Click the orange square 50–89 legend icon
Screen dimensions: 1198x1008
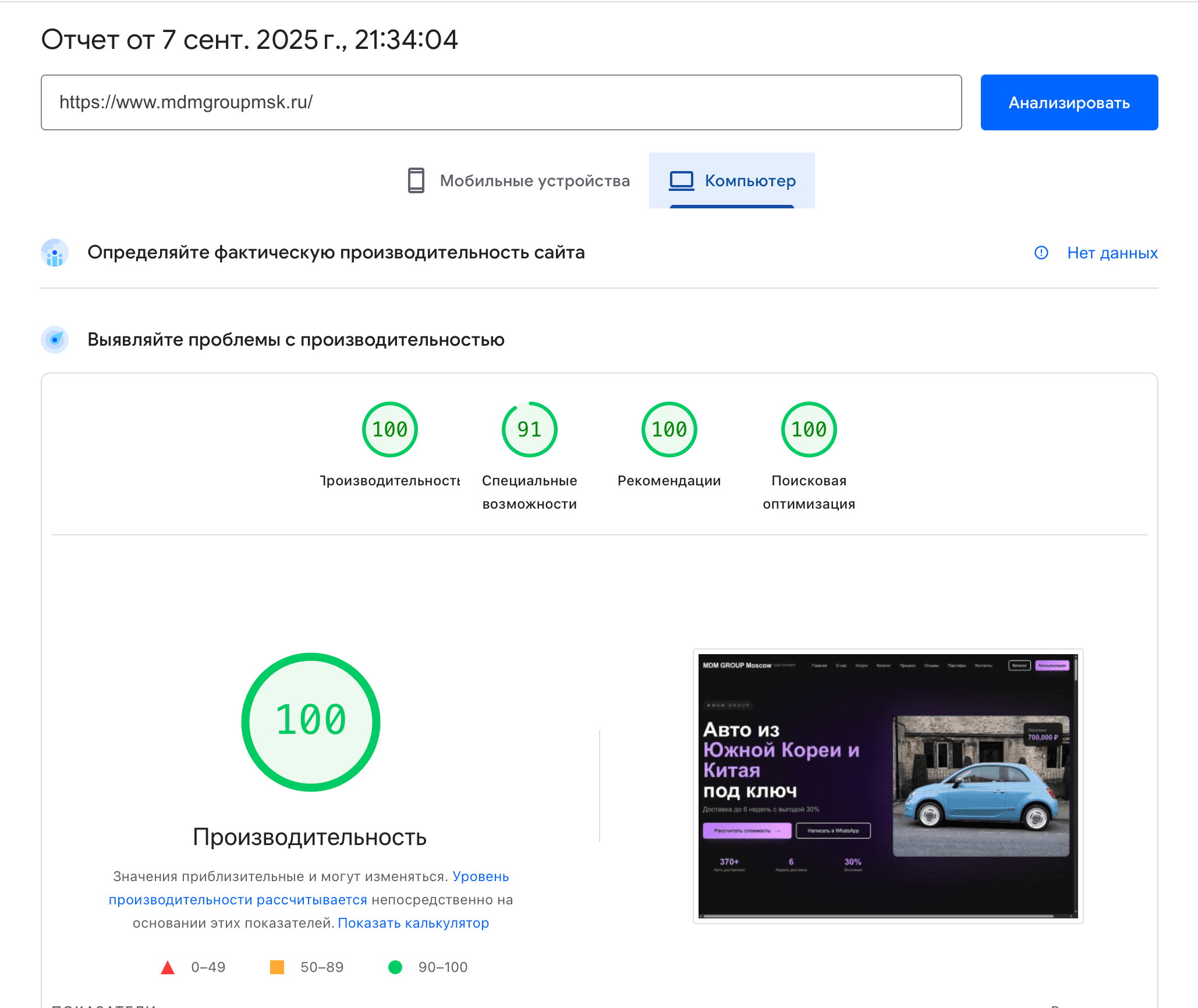pyautogui.click(x=277, y=967)
